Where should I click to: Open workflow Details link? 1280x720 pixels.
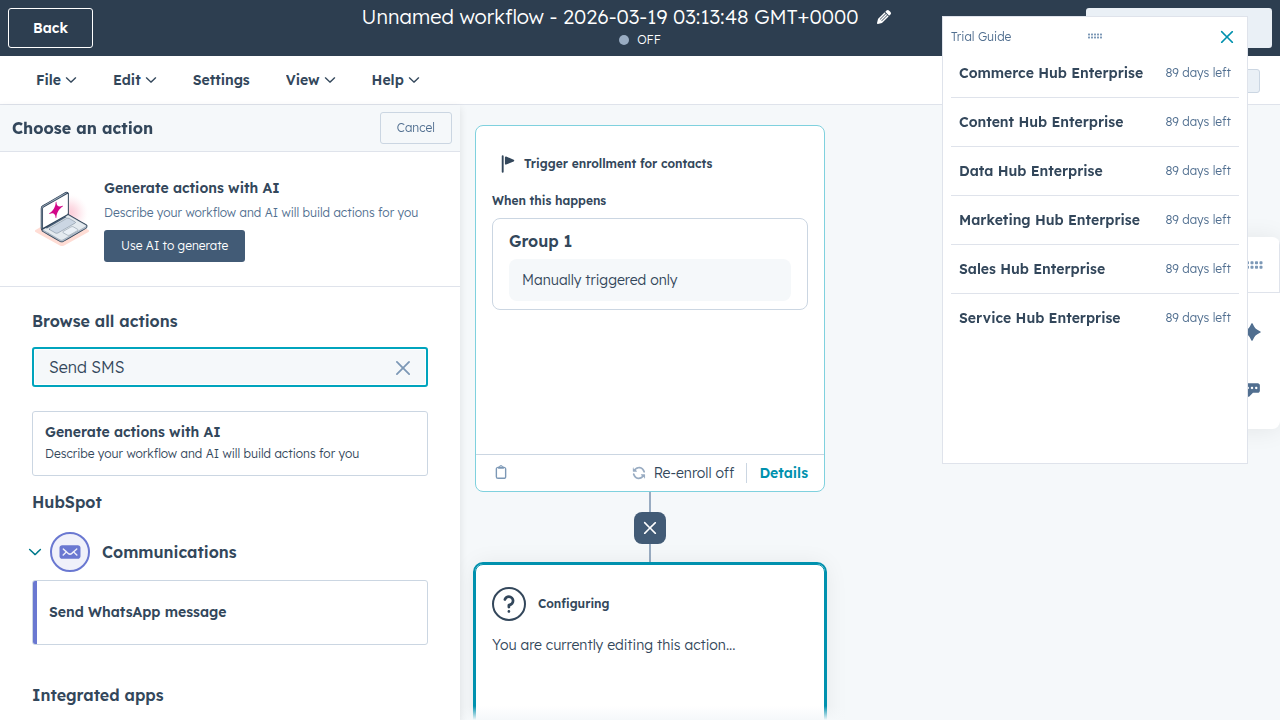point(783,472)
